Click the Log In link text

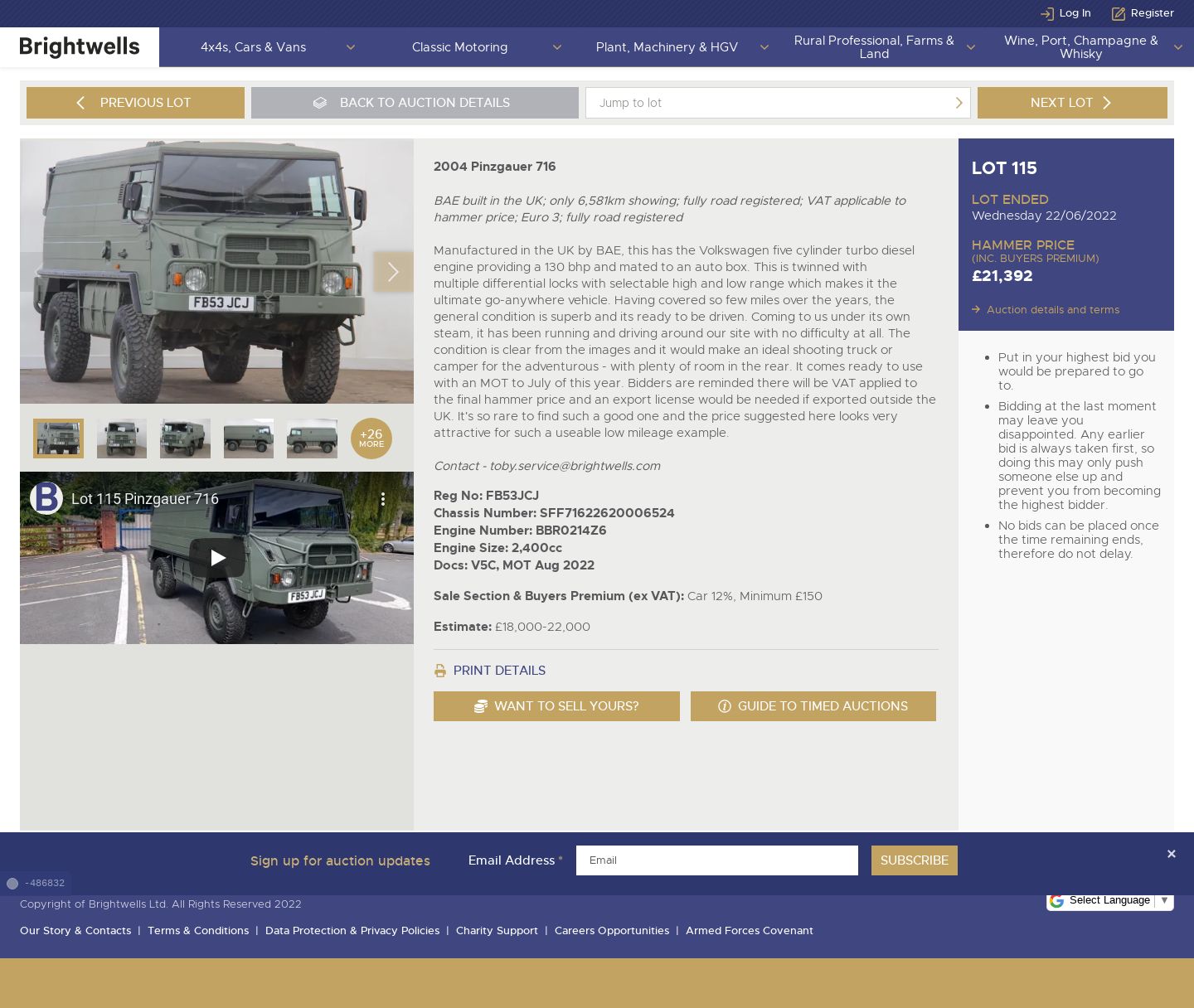point(1075,13)
